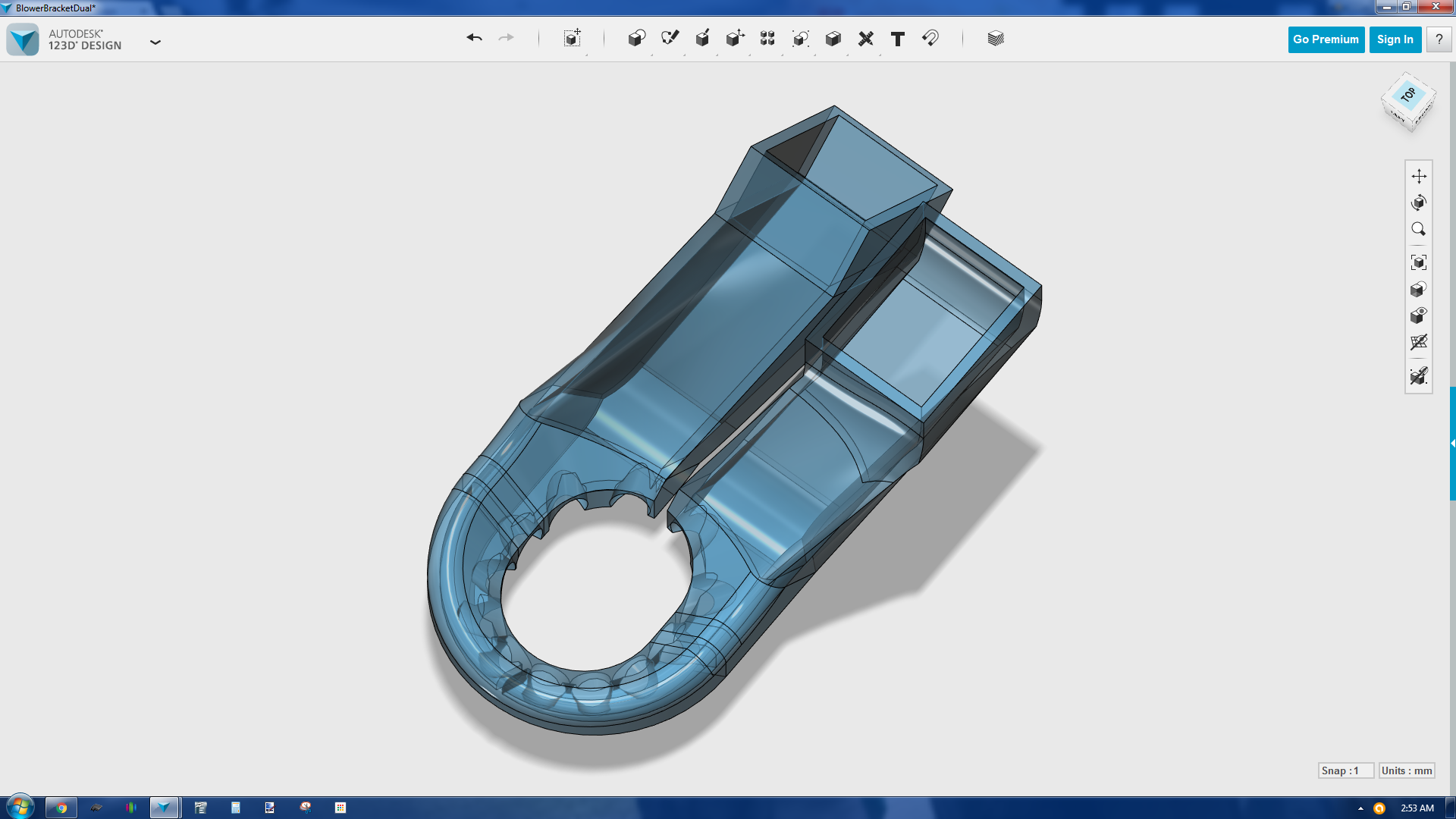Click the Go Premium button

coord(1326,39)
